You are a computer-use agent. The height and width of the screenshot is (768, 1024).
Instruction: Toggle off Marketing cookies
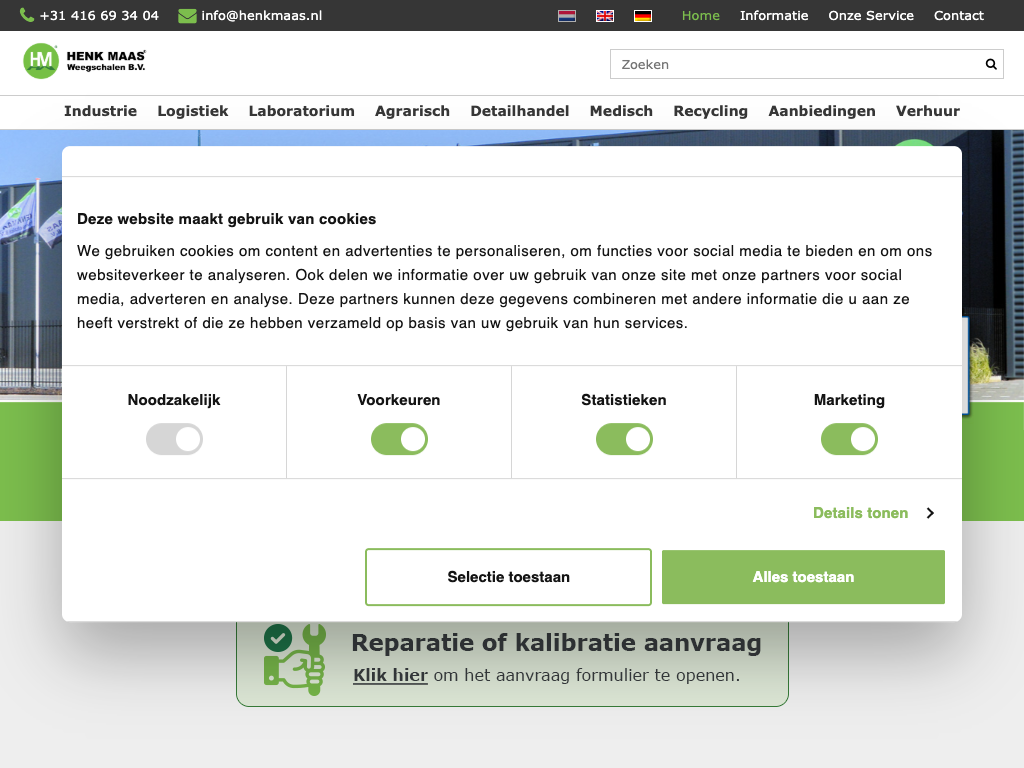coord(849,439)
